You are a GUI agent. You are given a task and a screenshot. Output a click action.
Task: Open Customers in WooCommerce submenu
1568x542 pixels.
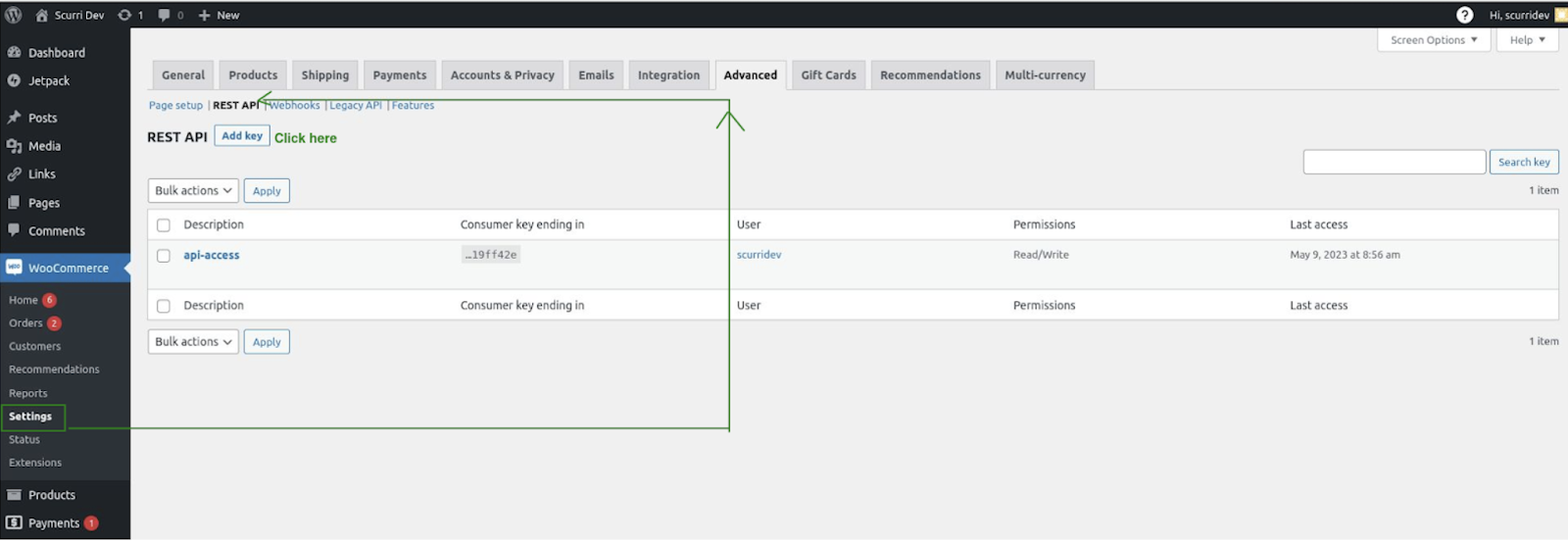(x=34, y=346)
